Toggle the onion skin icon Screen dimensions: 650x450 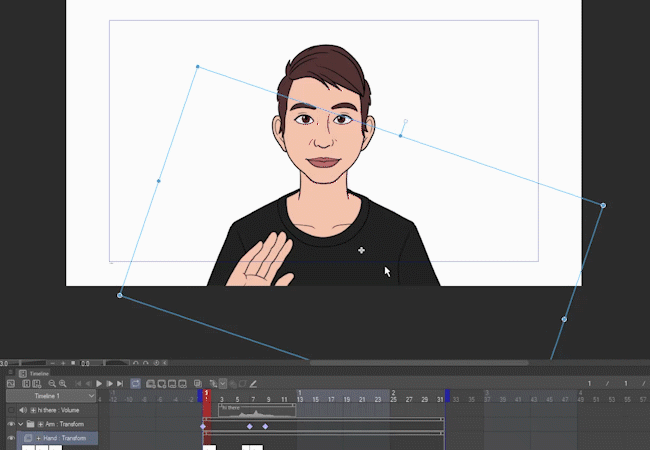click(x=198, y=384)
